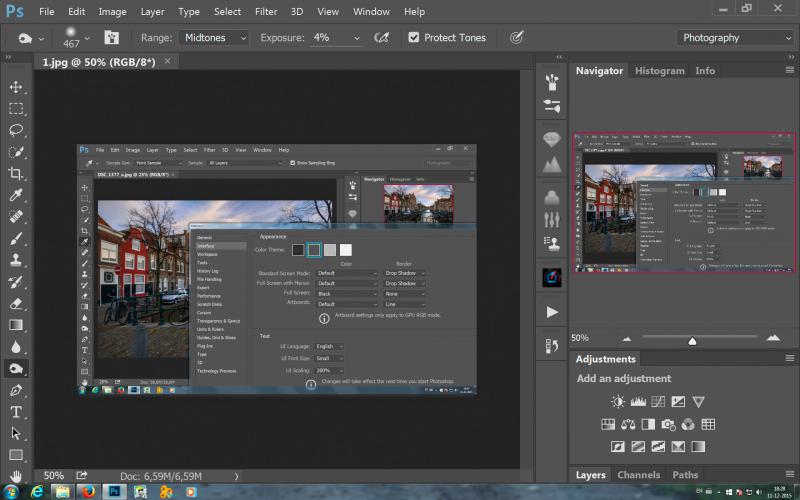Click the Navigator zoom out button
800x500 pixels.
[627, 338]
